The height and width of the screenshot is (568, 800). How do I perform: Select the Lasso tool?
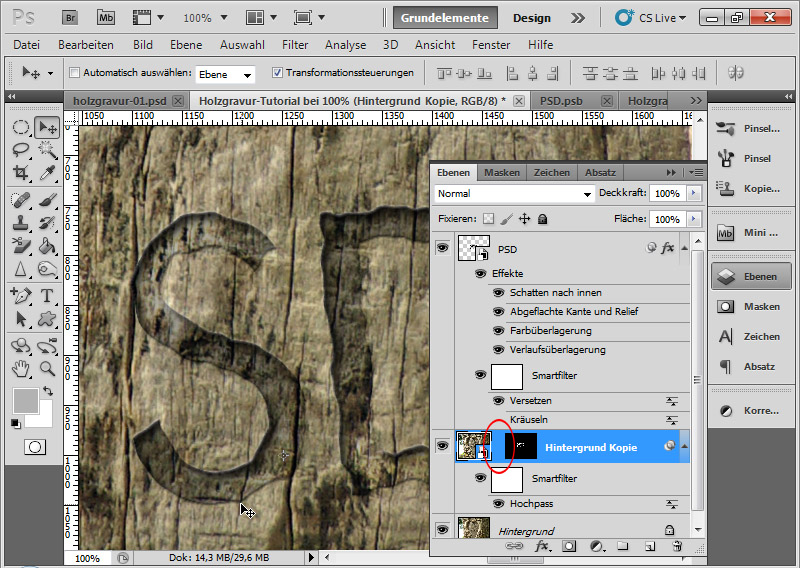click(20, 150)
